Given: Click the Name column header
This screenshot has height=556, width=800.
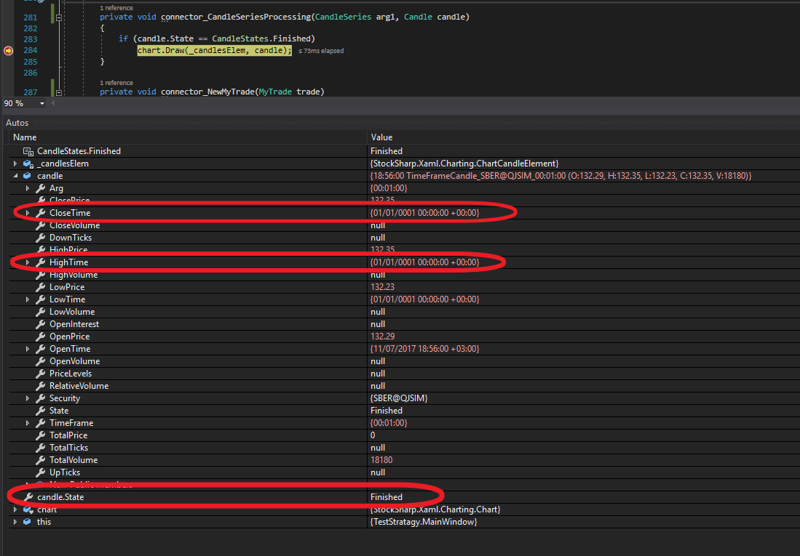Looking at the screenshot, I should (x=24, y=137).
